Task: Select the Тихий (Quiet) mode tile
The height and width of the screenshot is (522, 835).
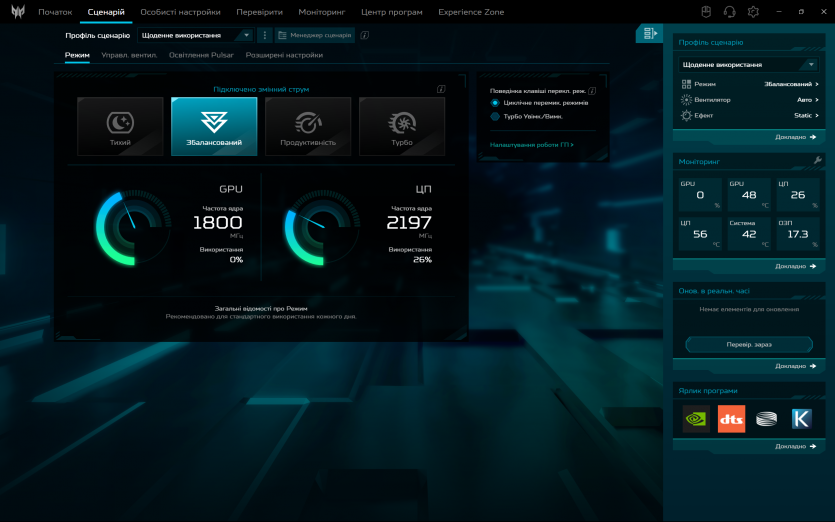Action: (x=120, y=127)
